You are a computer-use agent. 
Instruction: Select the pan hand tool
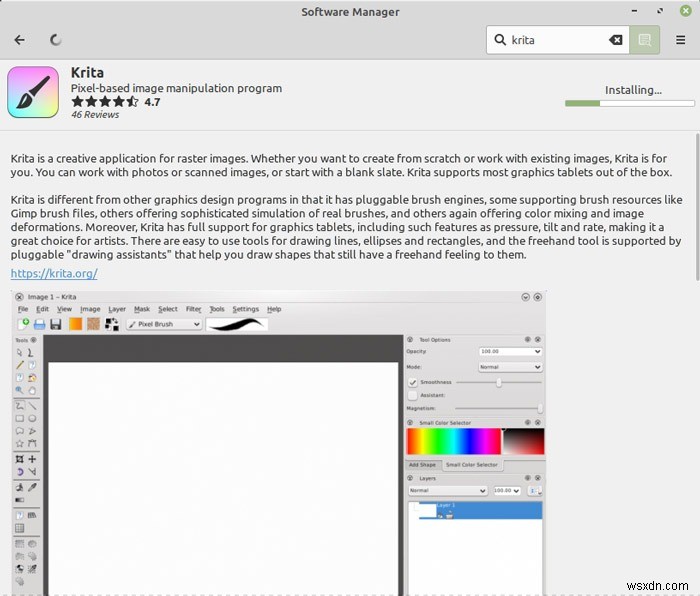(x=32, y=390)
